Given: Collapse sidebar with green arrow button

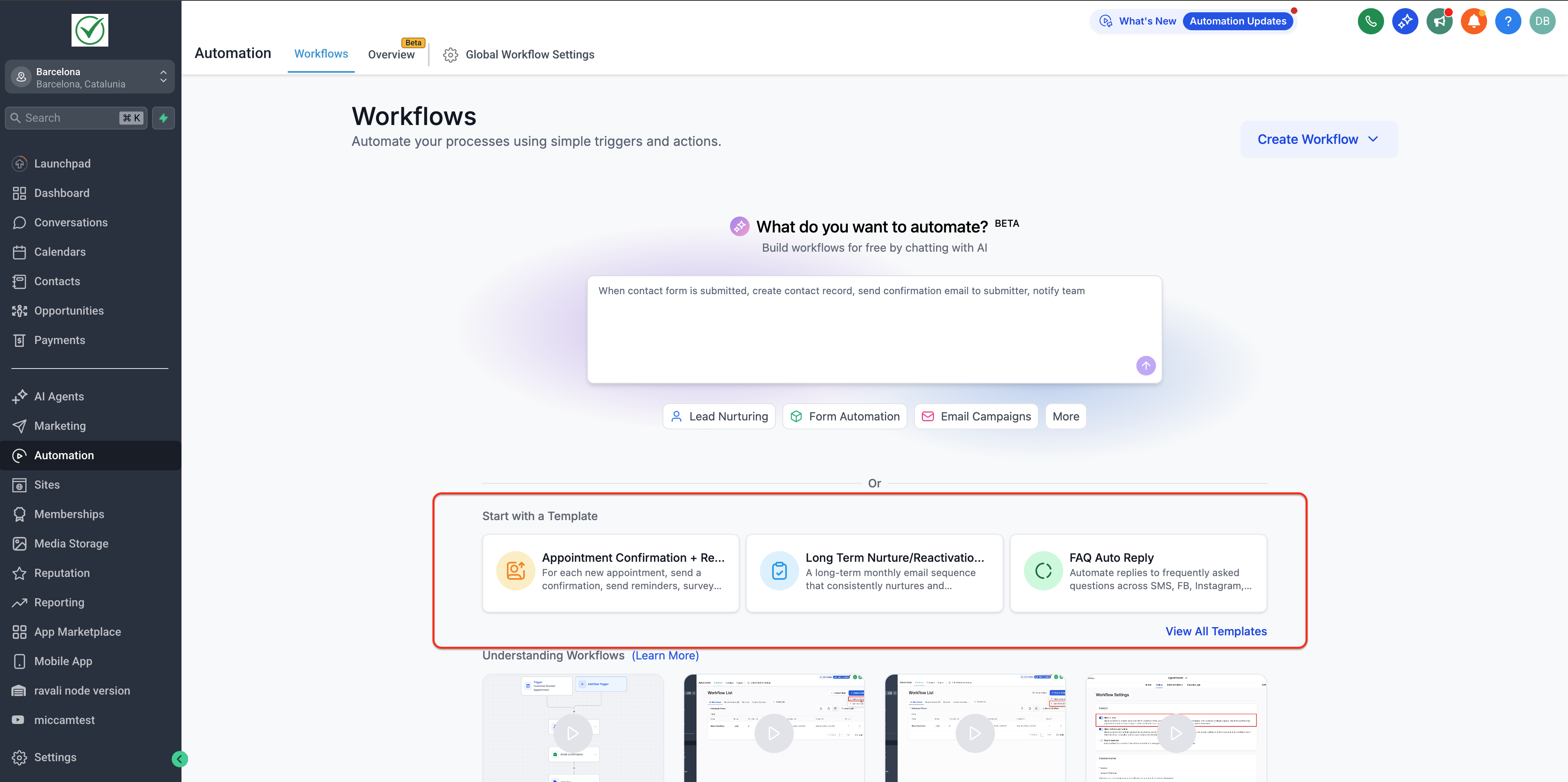Looking at the screenshot, I should point(179,759).
